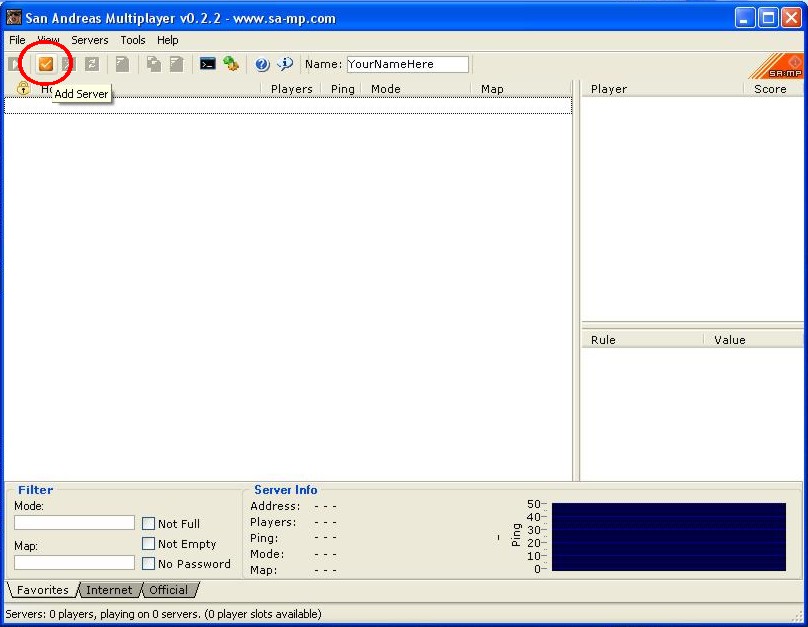This screenshot has height=627, width=808.
Task: Click the gray page icon left of the console
Action: coord(177,64)
